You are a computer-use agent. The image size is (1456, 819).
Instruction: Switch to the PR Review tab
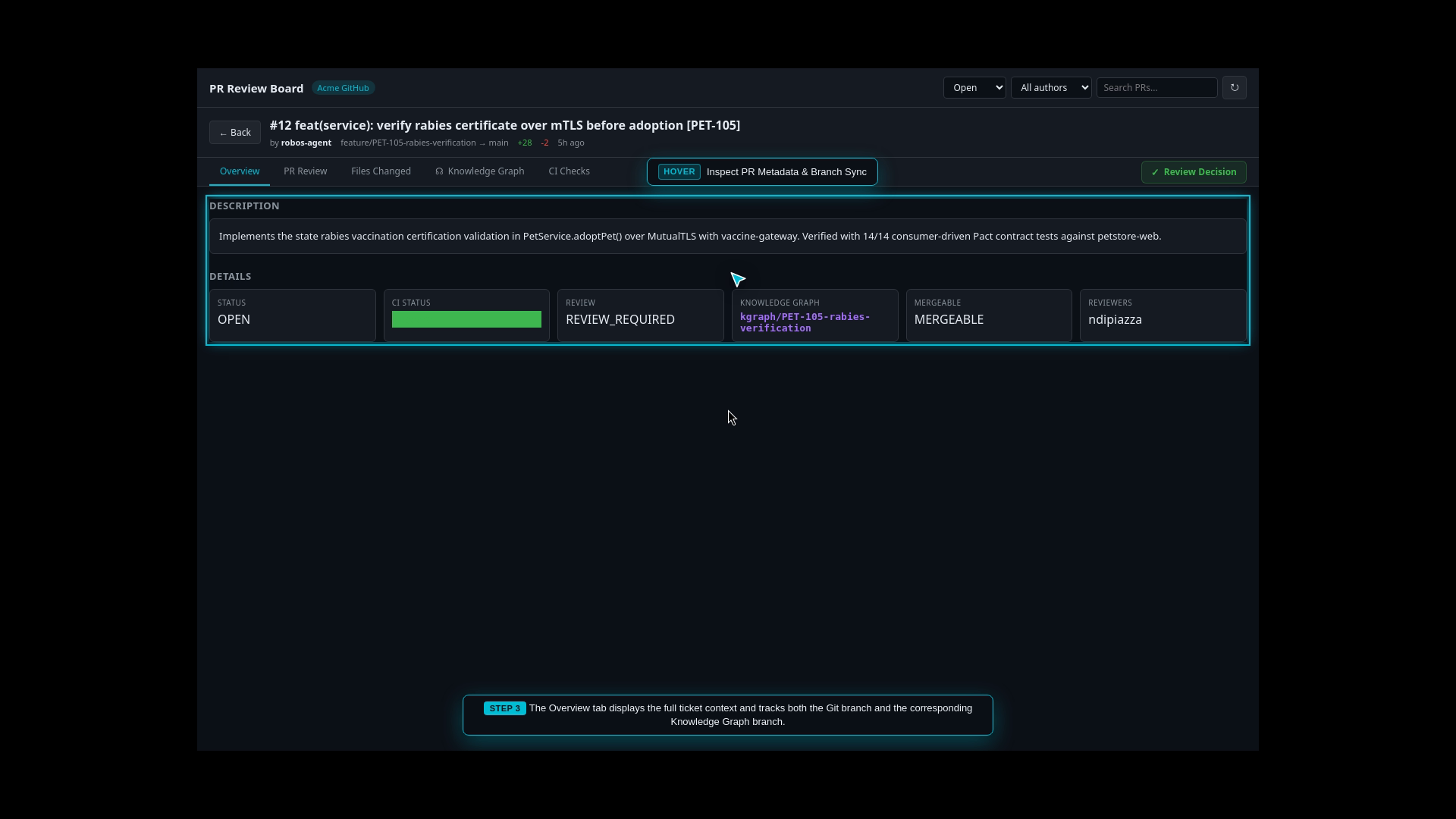[306, 171]
